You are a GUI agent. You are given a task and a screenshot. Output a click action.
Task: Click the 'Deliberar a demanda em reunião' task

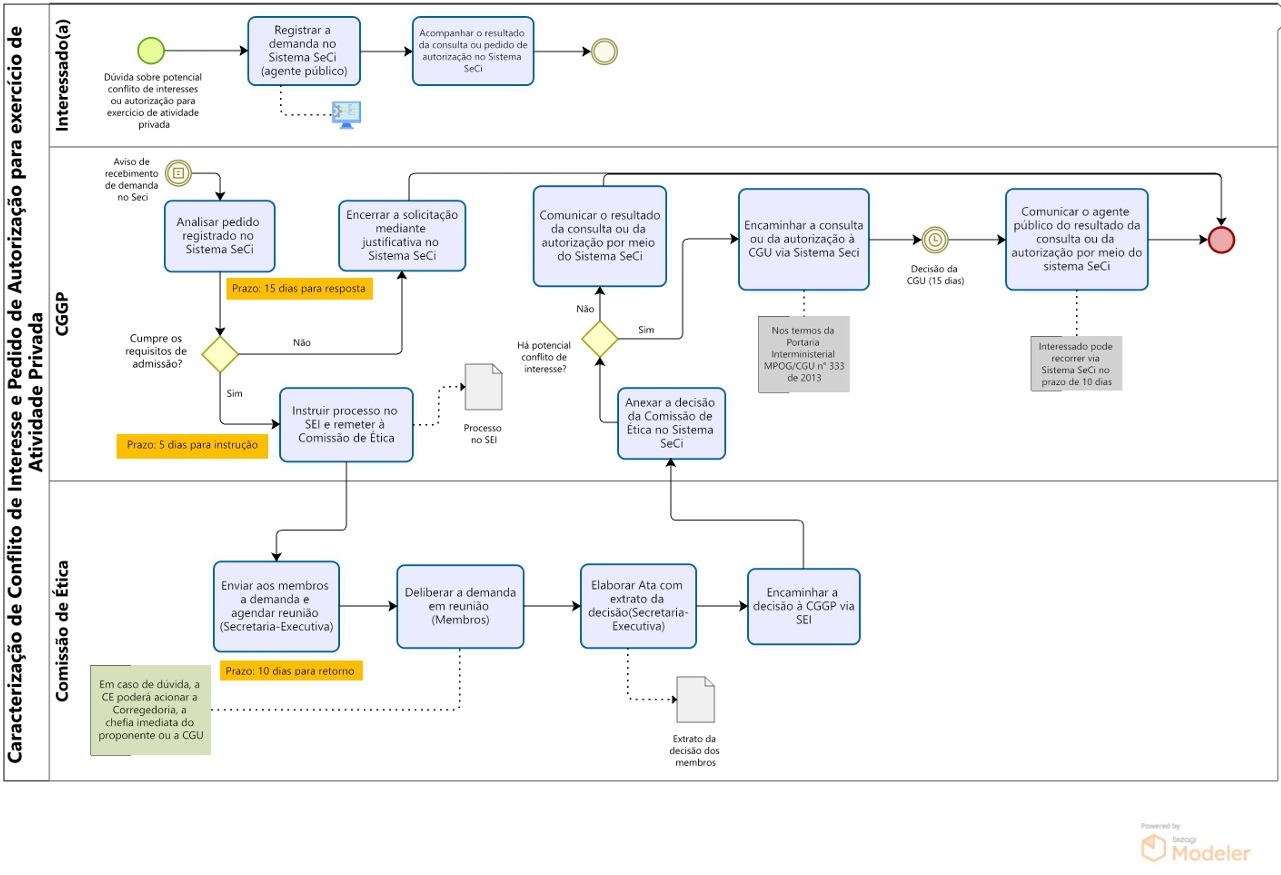pos(459,606)
